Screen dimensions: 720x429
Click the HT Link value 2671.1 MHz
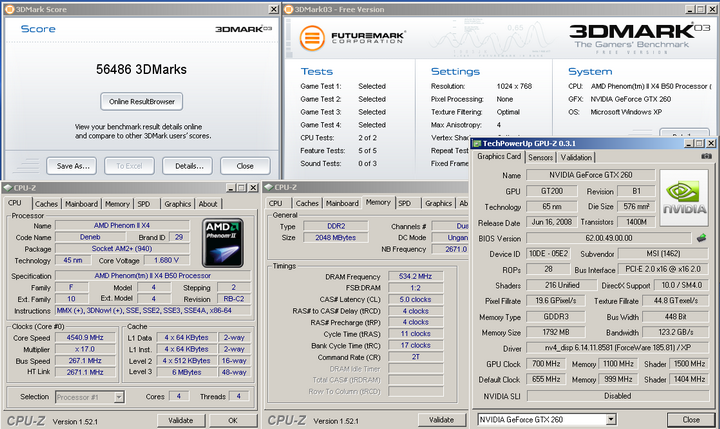(85, 372)
